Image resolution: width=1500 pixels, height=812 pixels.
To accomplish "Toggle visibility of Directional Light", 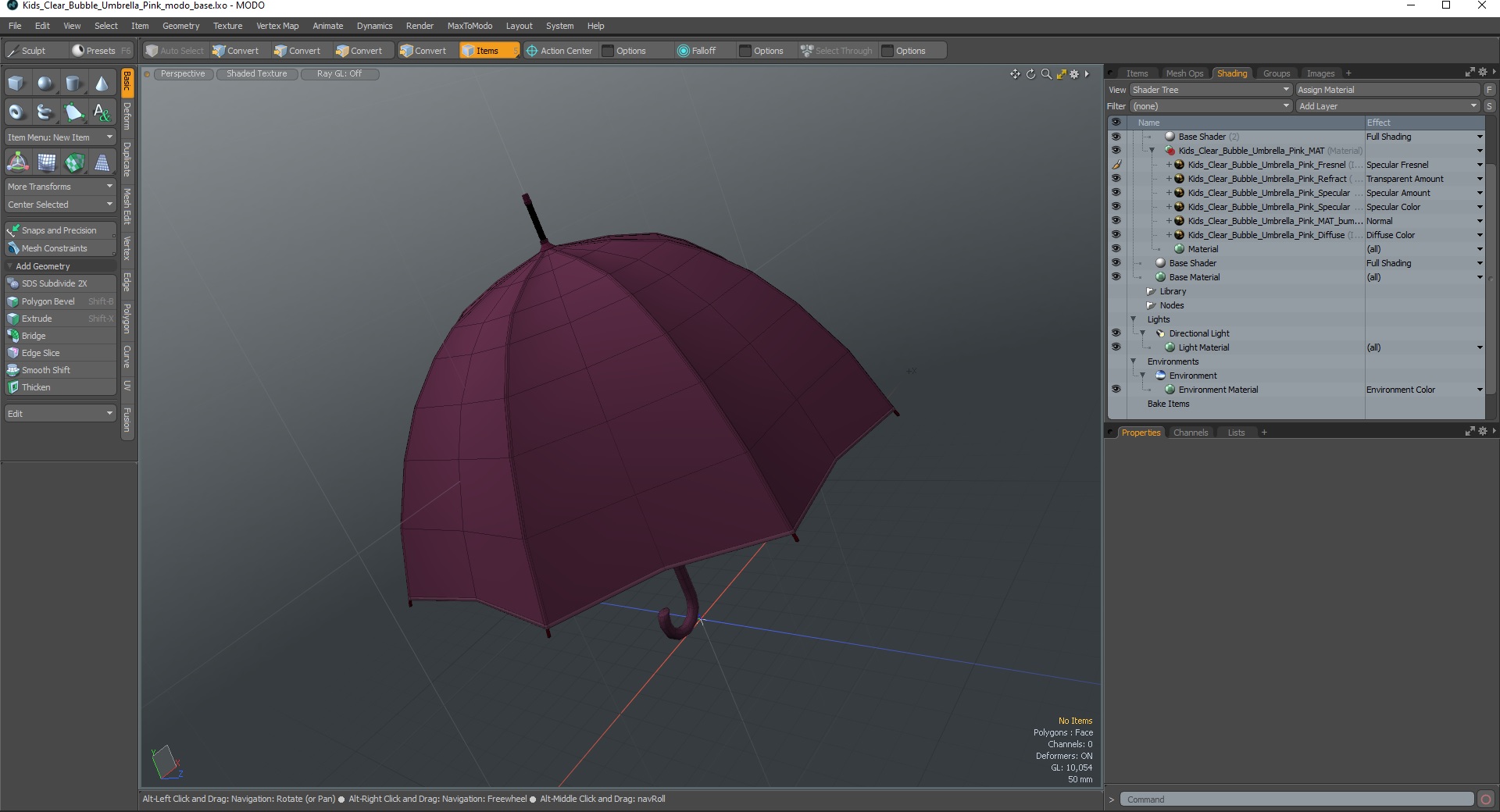I will tap(1116, 333).
